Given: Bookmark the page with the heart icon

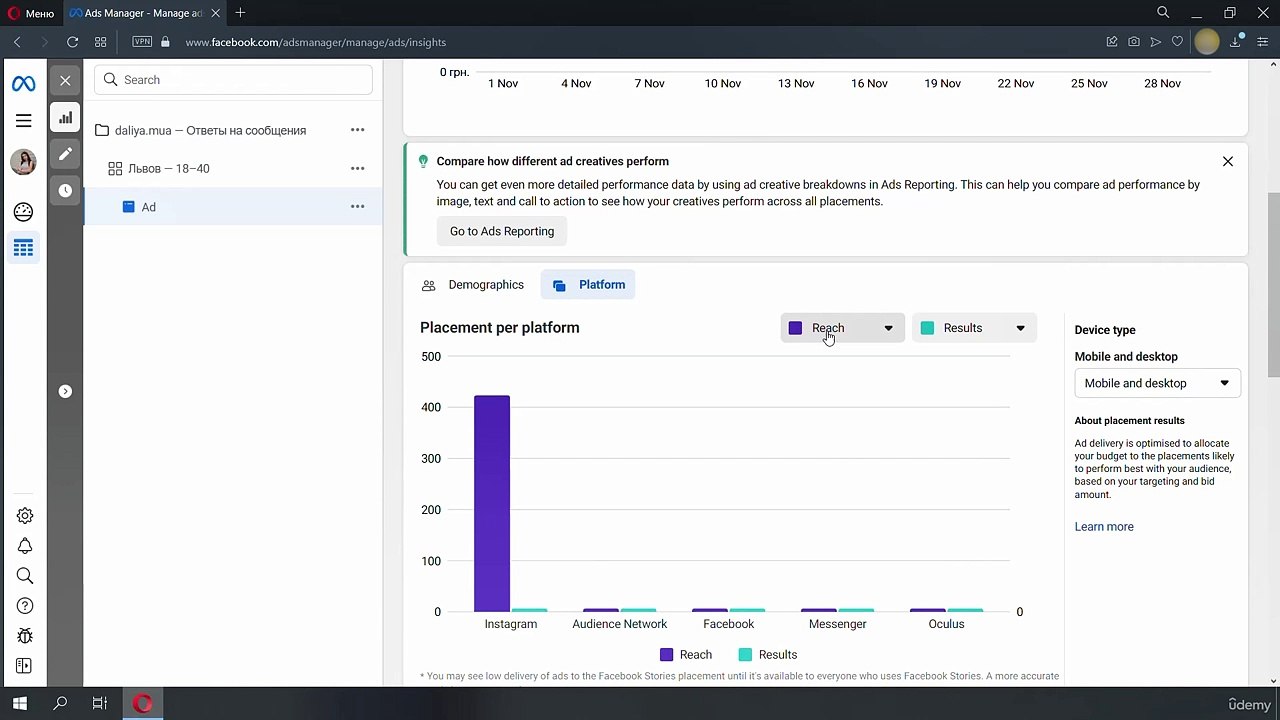Looking at the screenshot, I should tap(1177, 42).
